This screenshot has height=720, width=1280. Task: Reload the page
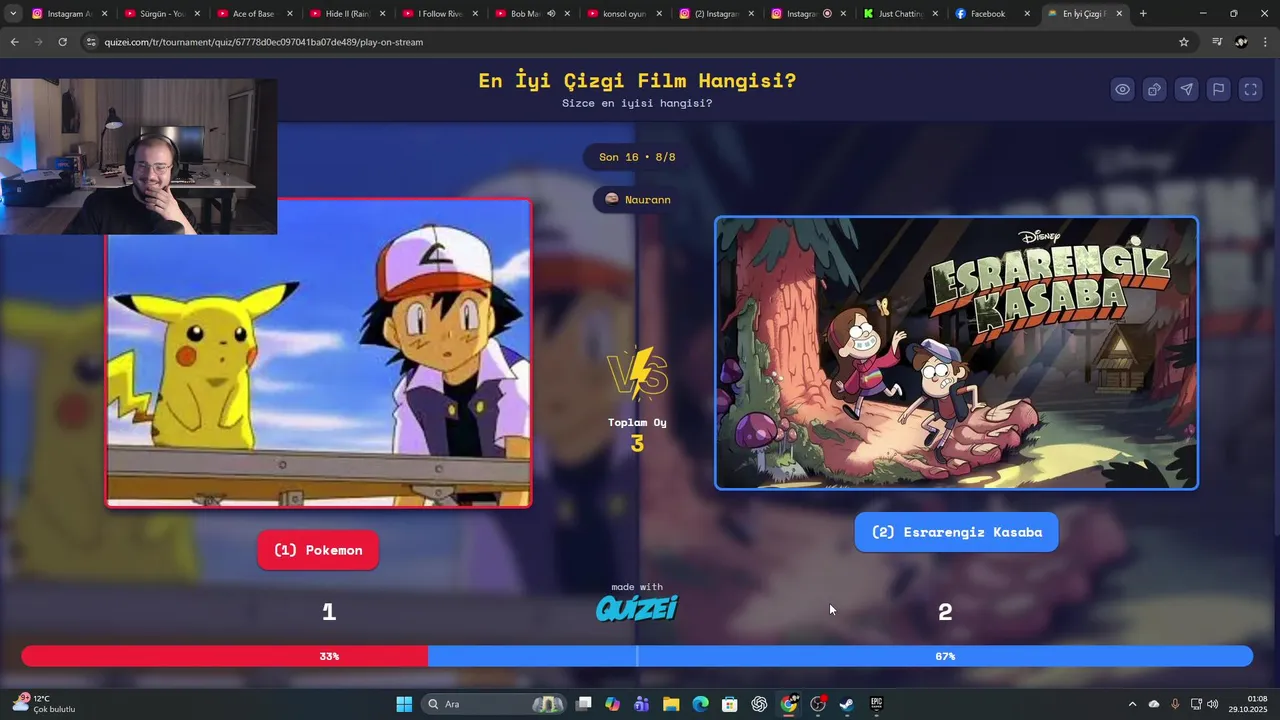tap(62, 42)
